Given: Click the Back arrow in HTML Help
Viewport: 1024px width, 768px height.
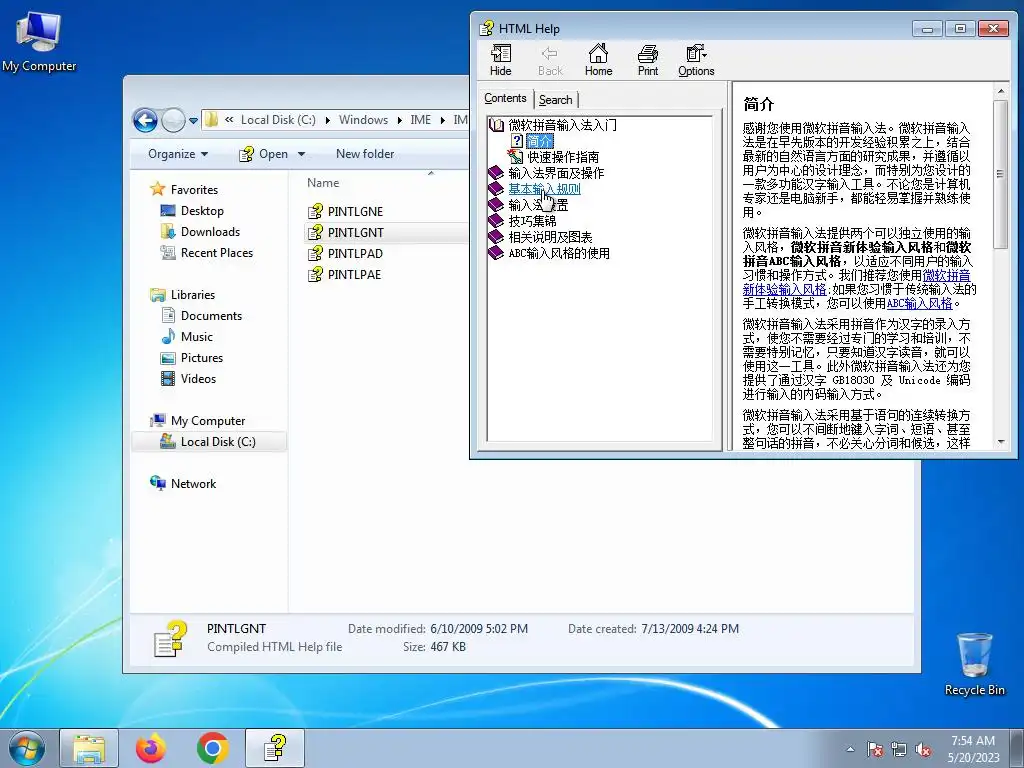Looking at the screenshot, I should pyautogui.click(x=550, y=60).
